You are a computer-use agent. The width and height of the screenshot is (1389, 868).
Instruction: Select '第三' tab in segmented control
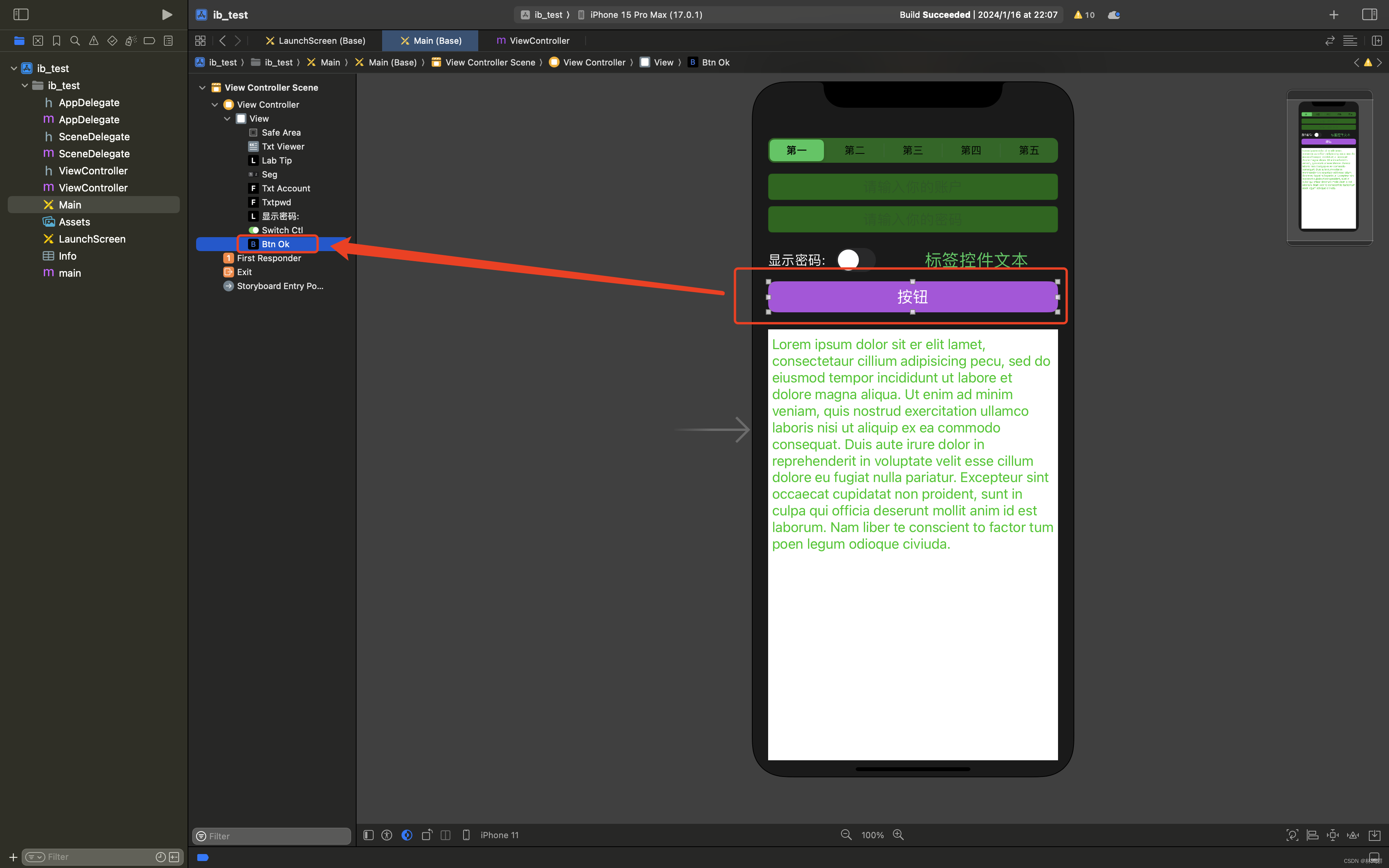tap(912, 150)
